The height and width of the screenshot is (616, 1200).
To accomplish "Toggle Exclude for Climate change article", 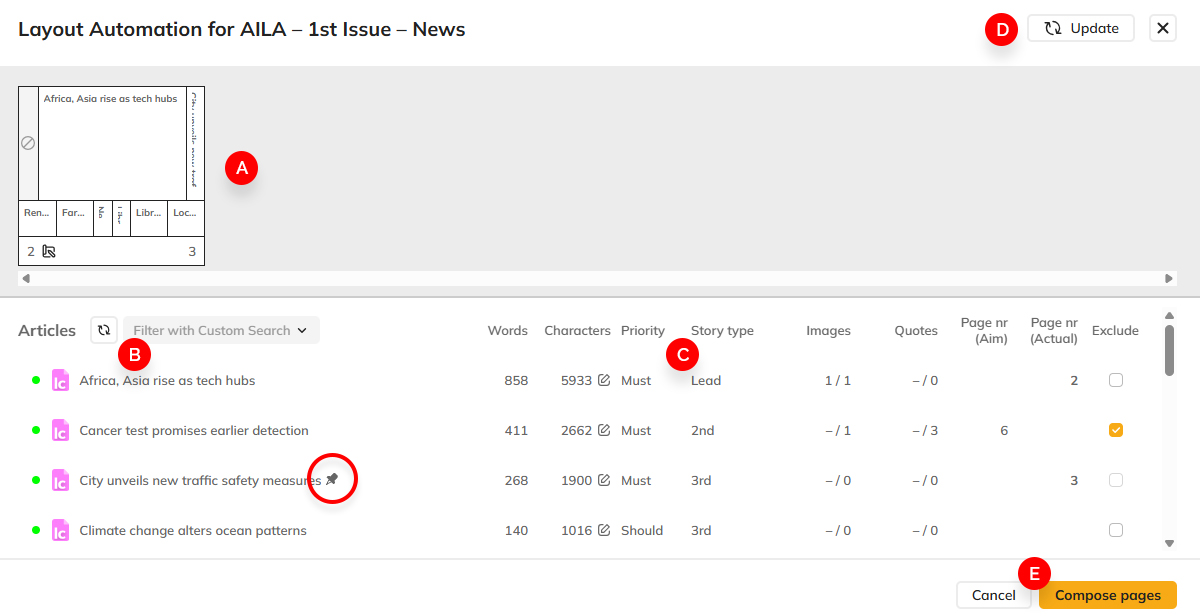I will tap(1116, 530).
